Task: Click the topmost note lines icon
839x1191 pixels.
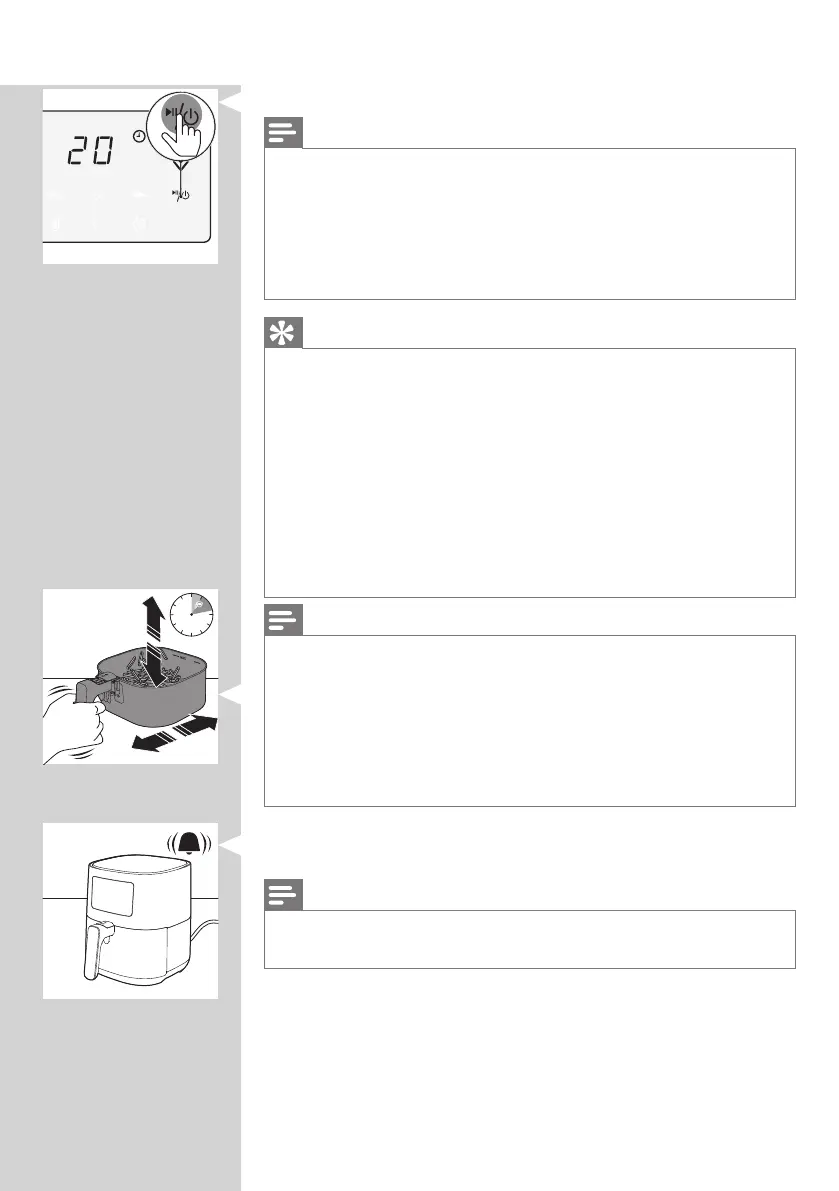Action: (283, 132)
